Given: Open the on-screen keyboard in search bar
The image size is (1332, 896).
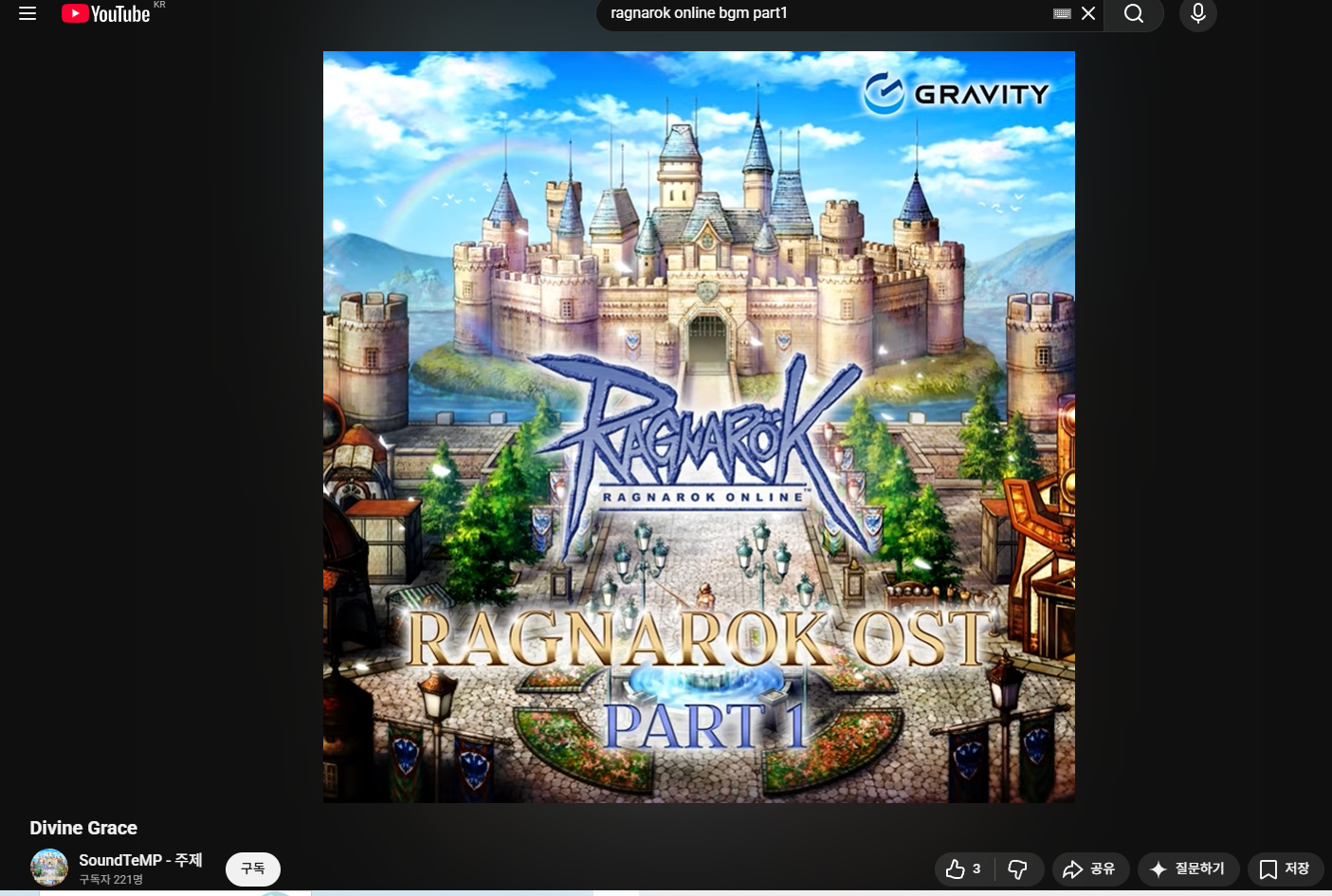Looking at the screenshot, I should click(1062, 13).
